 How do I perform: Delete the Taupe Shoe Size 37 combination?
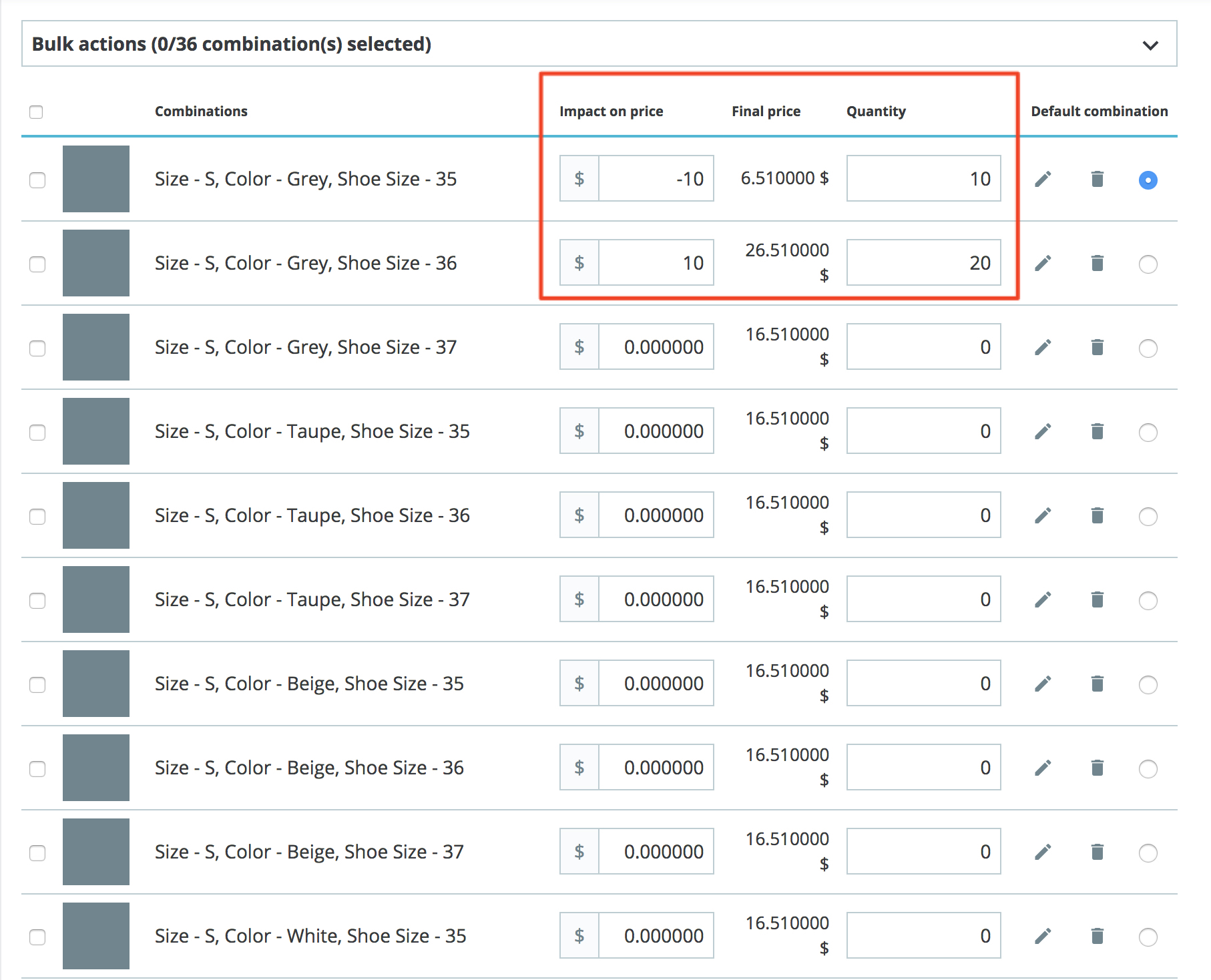pyautogui.click(x=1097, y=599)
